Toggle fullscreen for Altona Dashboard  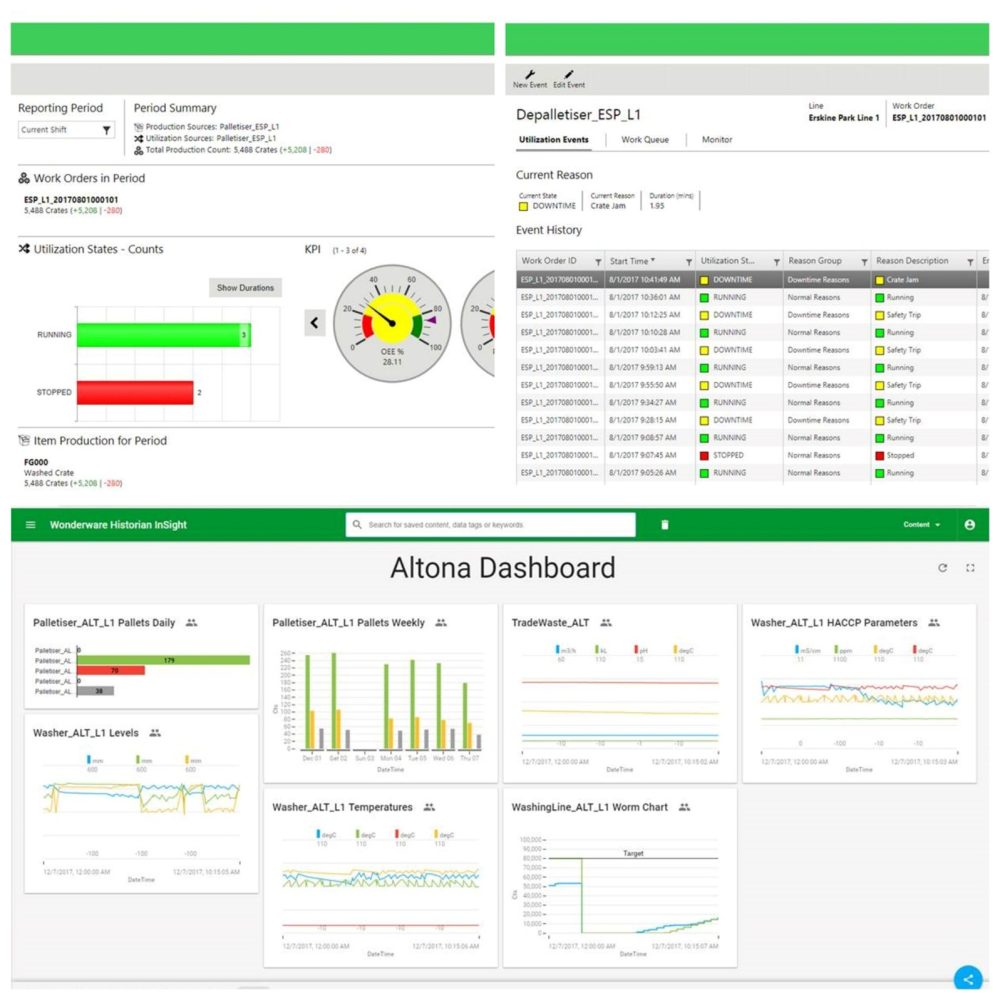[970, 568]
